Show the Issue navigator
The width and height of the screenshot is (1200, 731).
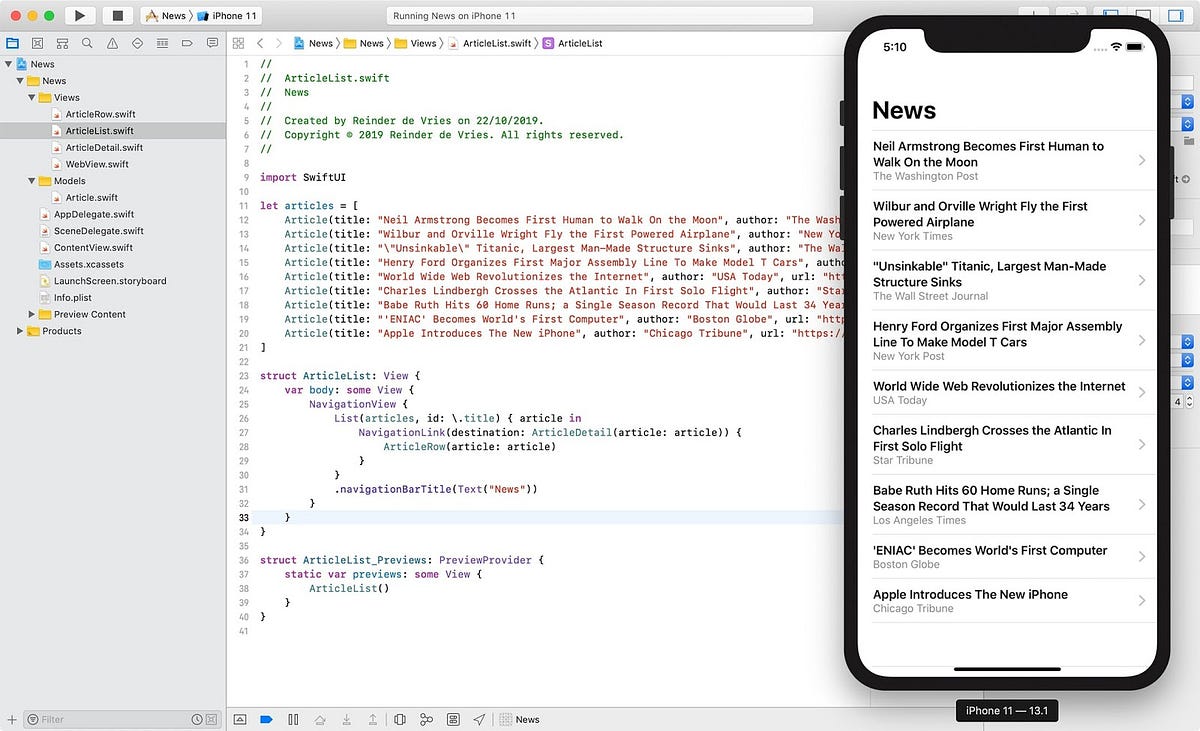(x=113, y=43)
